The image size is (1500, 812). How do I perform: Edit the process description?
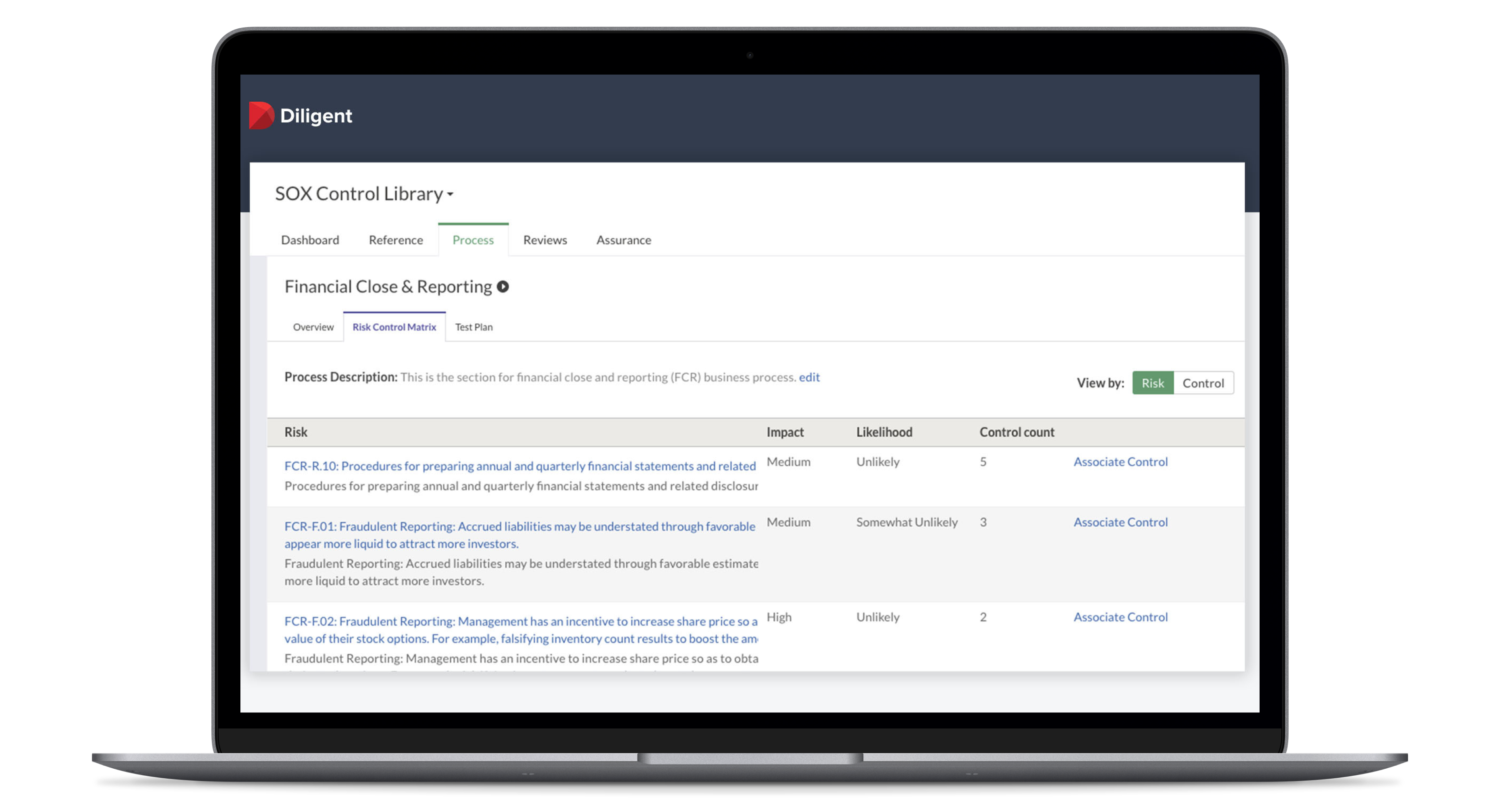click(x=809, y=377)
